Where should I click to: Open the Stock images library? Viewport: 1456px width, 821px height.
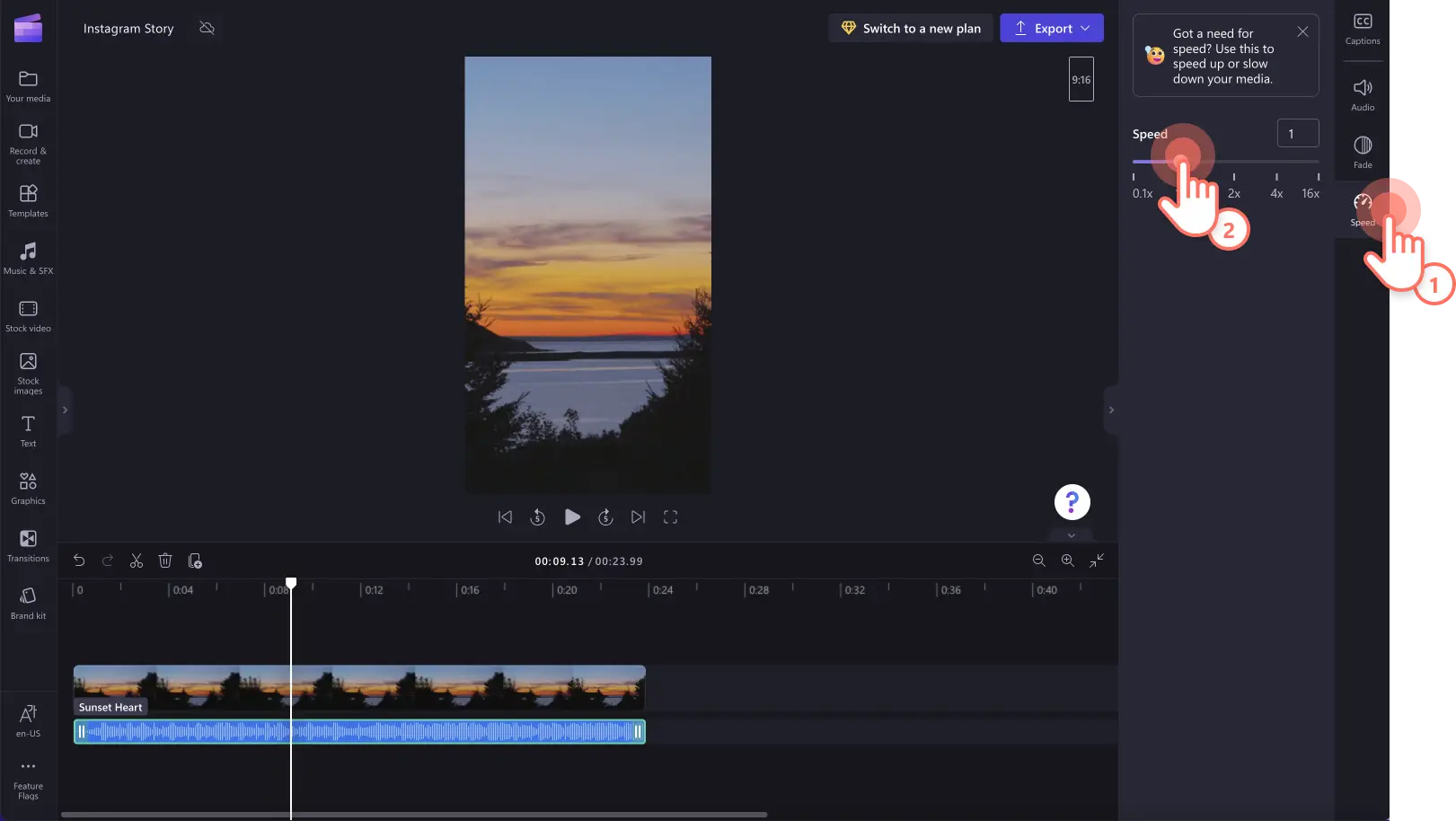pyautogui.click(x=28, y=374)
